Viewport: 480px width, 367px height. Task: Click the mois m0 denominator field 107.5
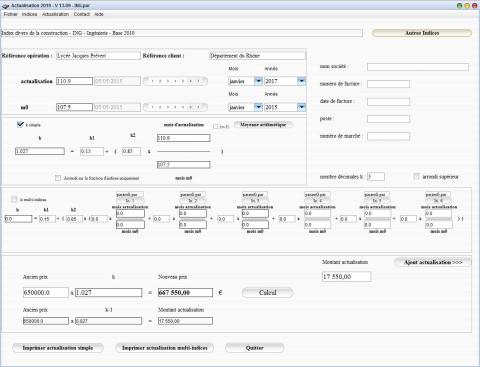coord(183,164)
